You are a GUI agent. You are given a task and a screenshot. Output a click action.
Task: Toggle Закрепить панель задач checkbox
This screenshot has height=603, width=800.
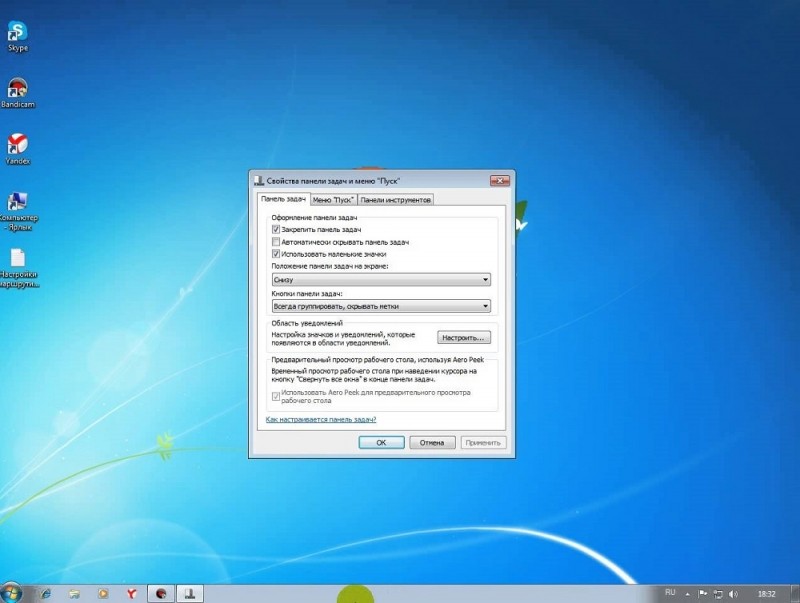click(x=276, y=230)
